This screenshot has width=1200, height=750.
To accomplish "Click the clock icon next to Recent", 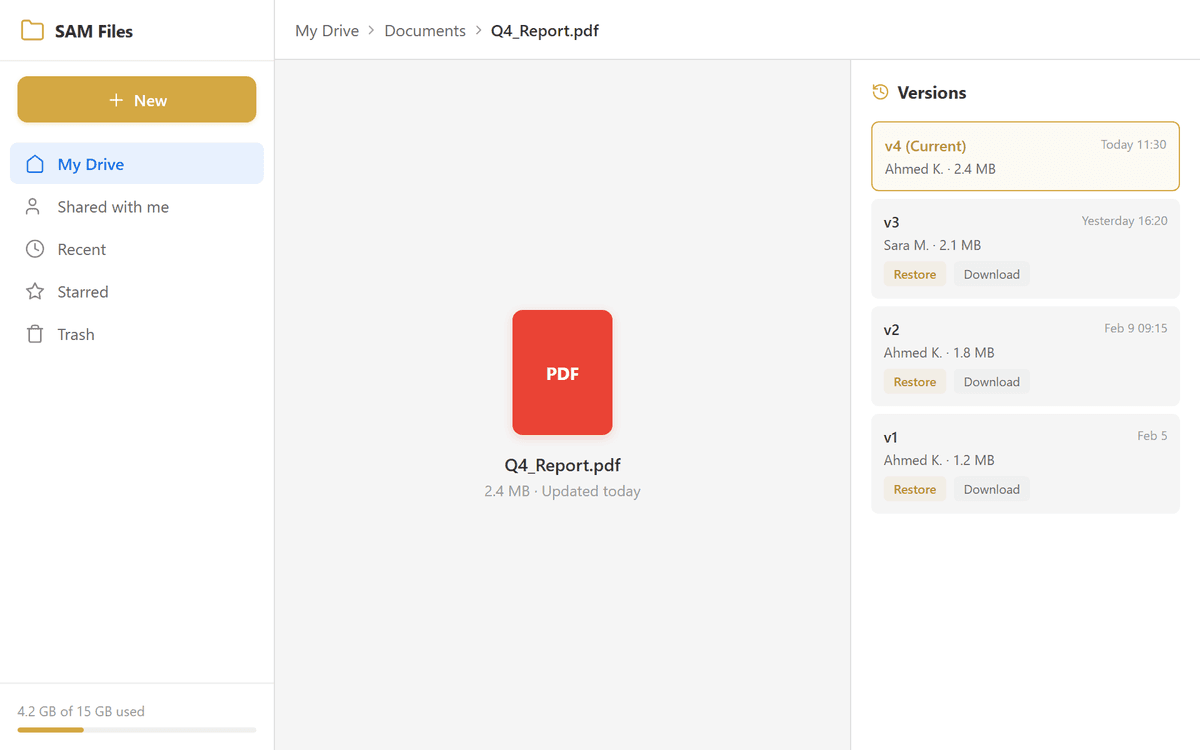I will pos(35,249).
